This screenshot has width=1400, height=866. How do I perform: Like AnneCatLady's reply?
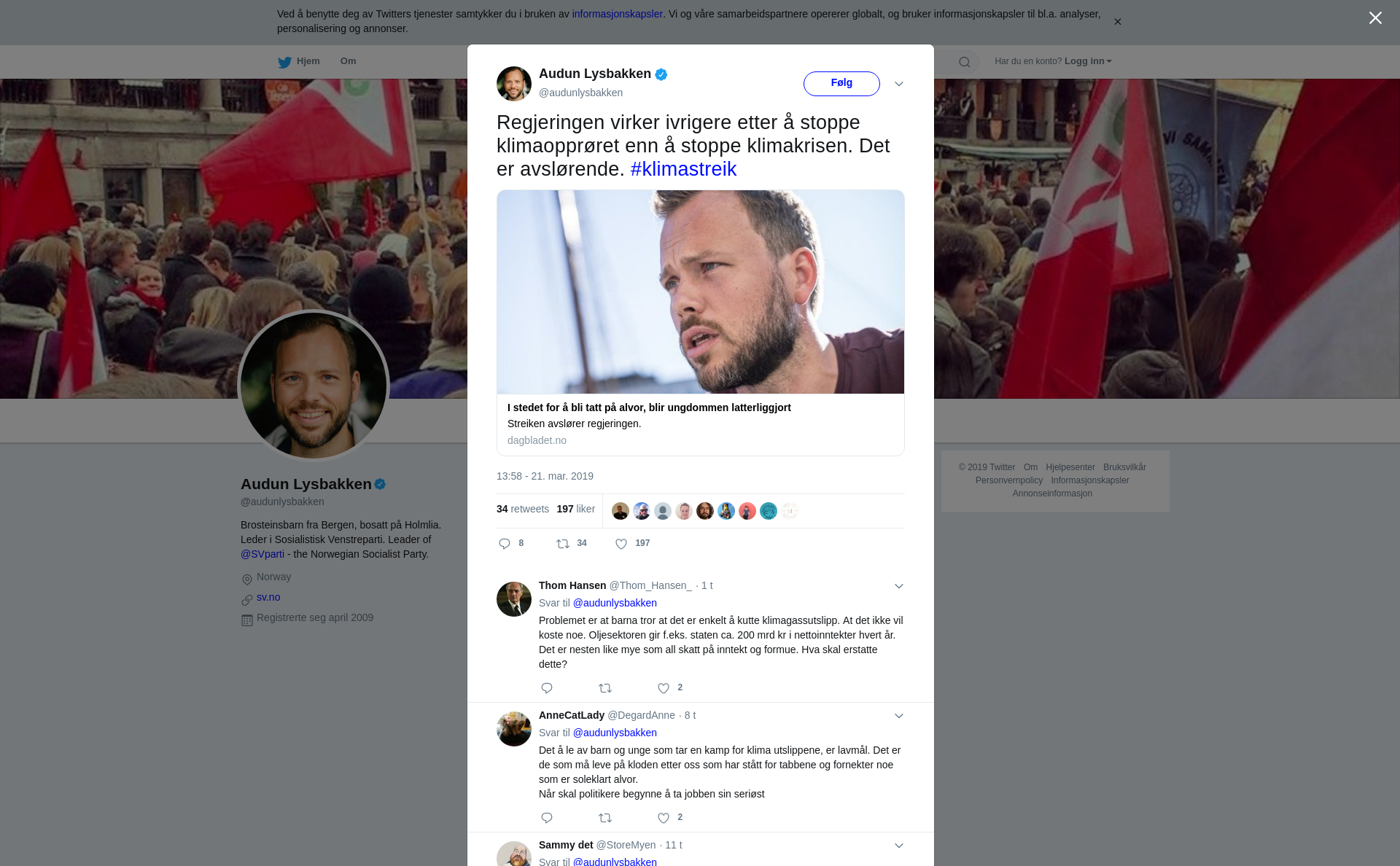tap(664, 818)
